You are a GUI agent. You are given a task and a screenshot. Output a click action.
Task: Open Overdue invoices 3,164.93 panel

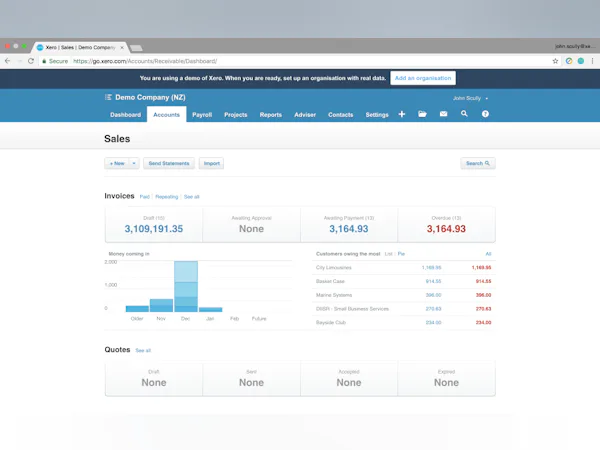click(x=447, y=225)
